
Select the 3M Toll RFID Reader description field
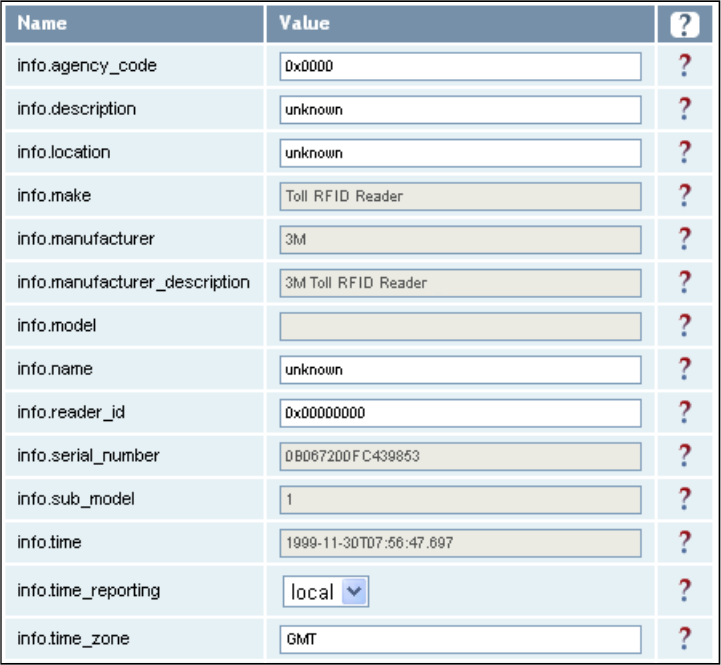click(x=460, y=283)
